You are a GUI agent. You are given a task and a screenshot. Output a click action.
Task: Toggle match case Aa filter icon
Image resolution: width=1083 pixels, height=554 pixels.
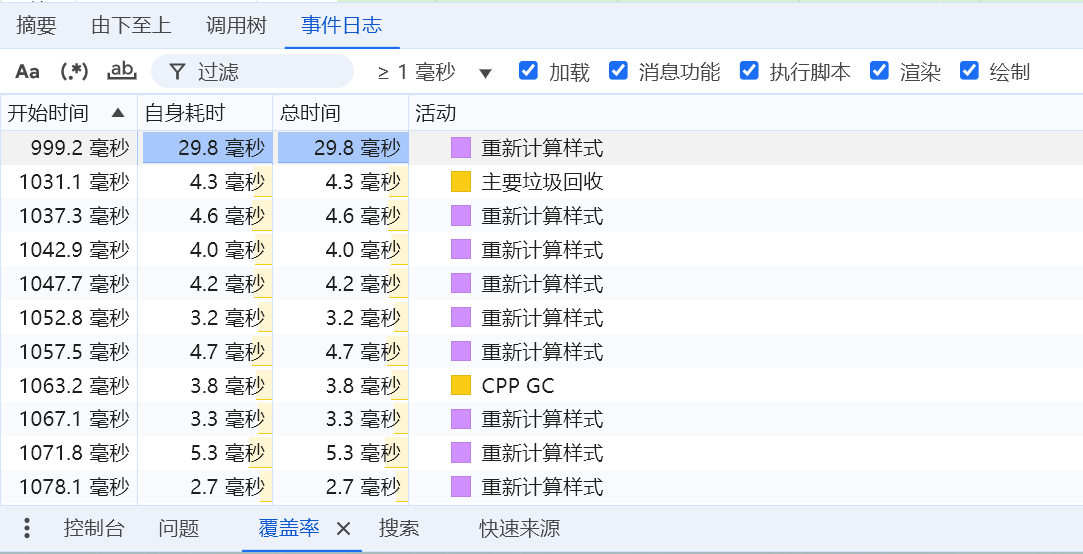point(27,72)
